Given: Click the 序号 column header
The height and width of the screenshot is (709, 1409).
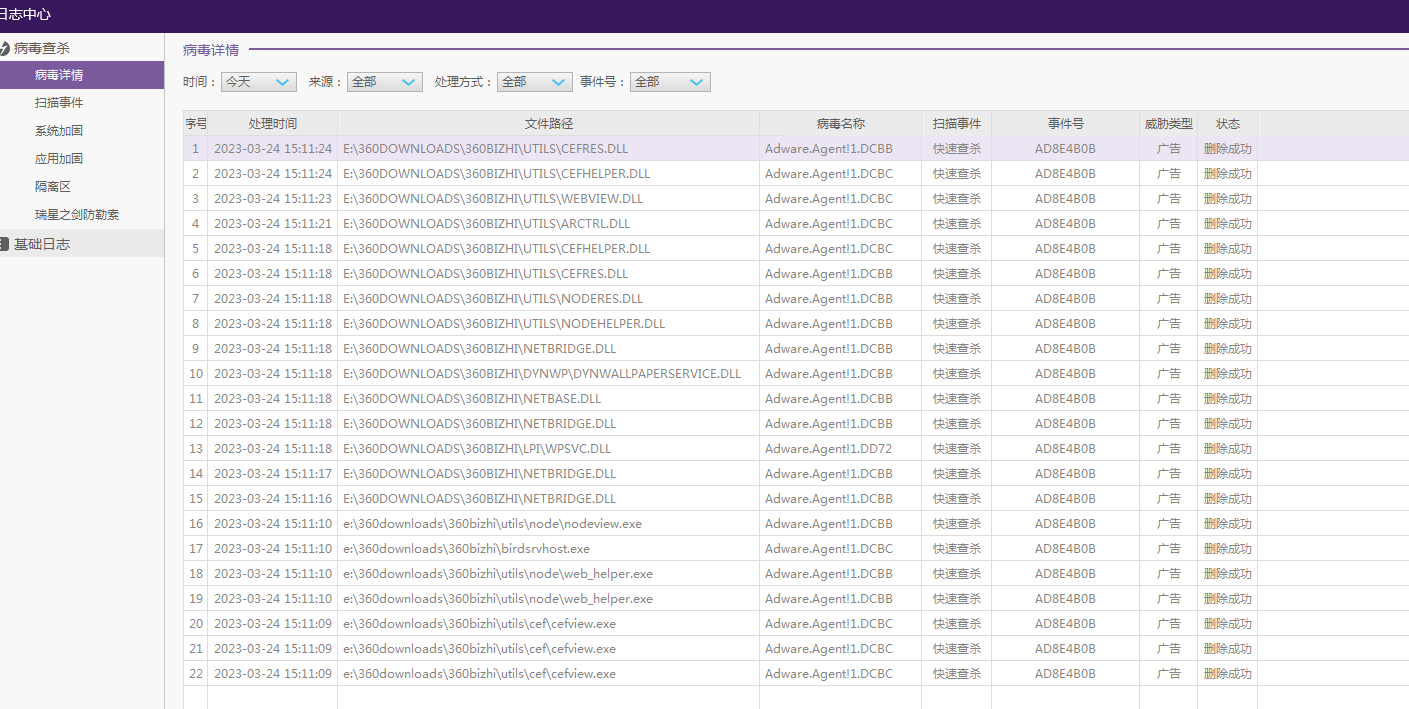Looking at the screenshot, I should (196, 123).
